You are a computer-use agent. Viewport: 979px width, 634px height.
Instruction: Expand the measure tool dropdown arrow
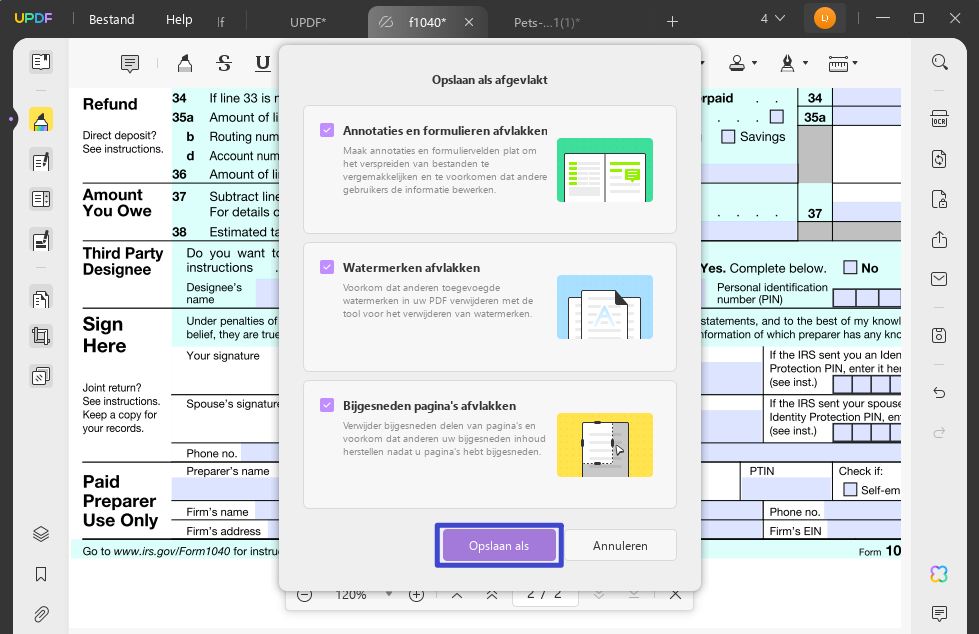click(x=855, y=63)
